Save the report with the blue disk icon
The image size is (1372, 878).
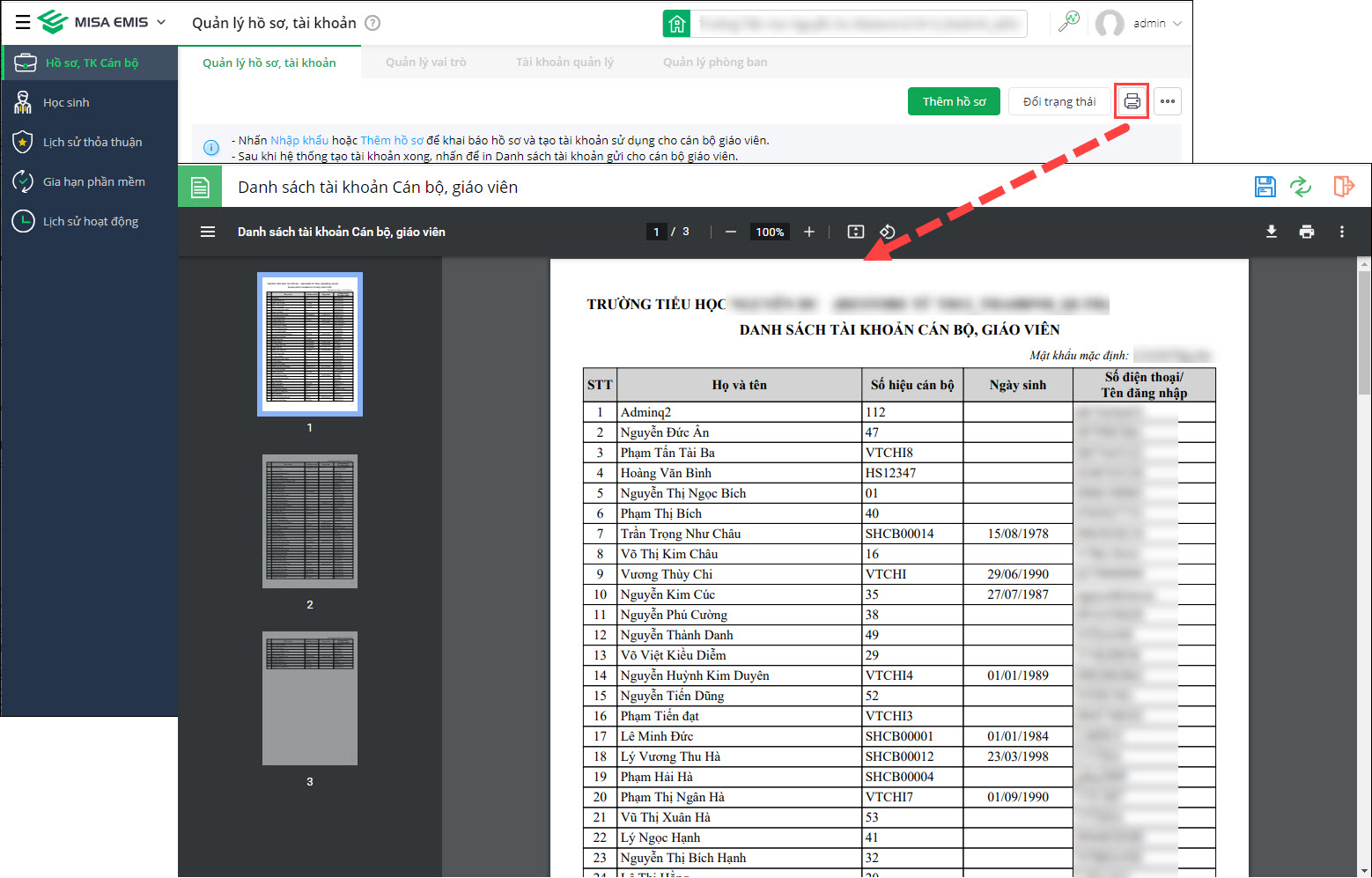1265,186
